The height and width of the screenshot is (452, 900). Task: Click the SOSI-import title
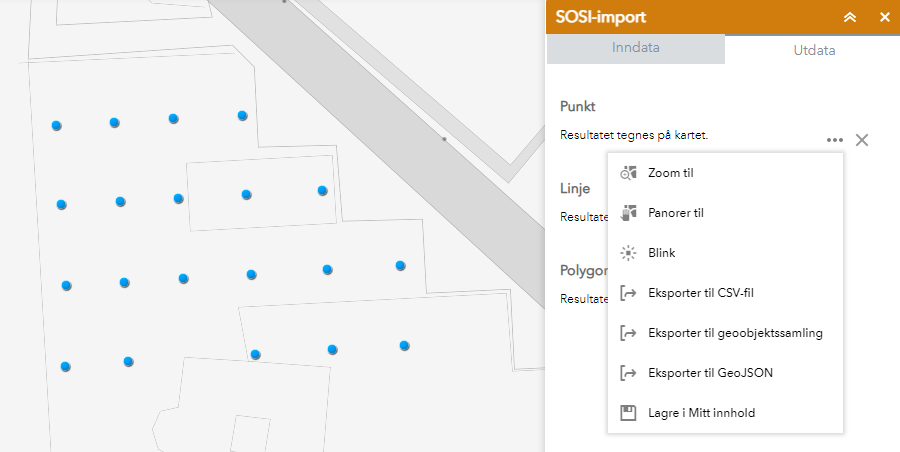pos(600,17)
